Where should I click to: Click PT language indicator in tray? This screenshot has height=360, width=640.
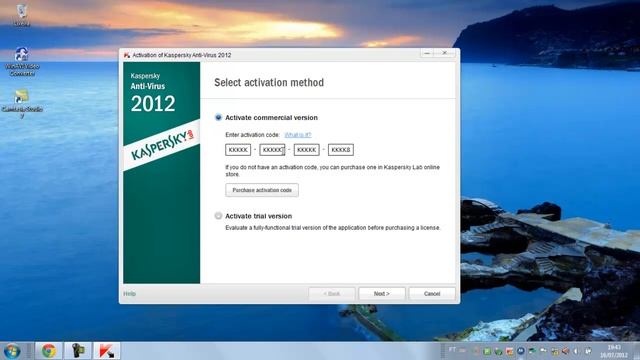(x=452, y=350)
